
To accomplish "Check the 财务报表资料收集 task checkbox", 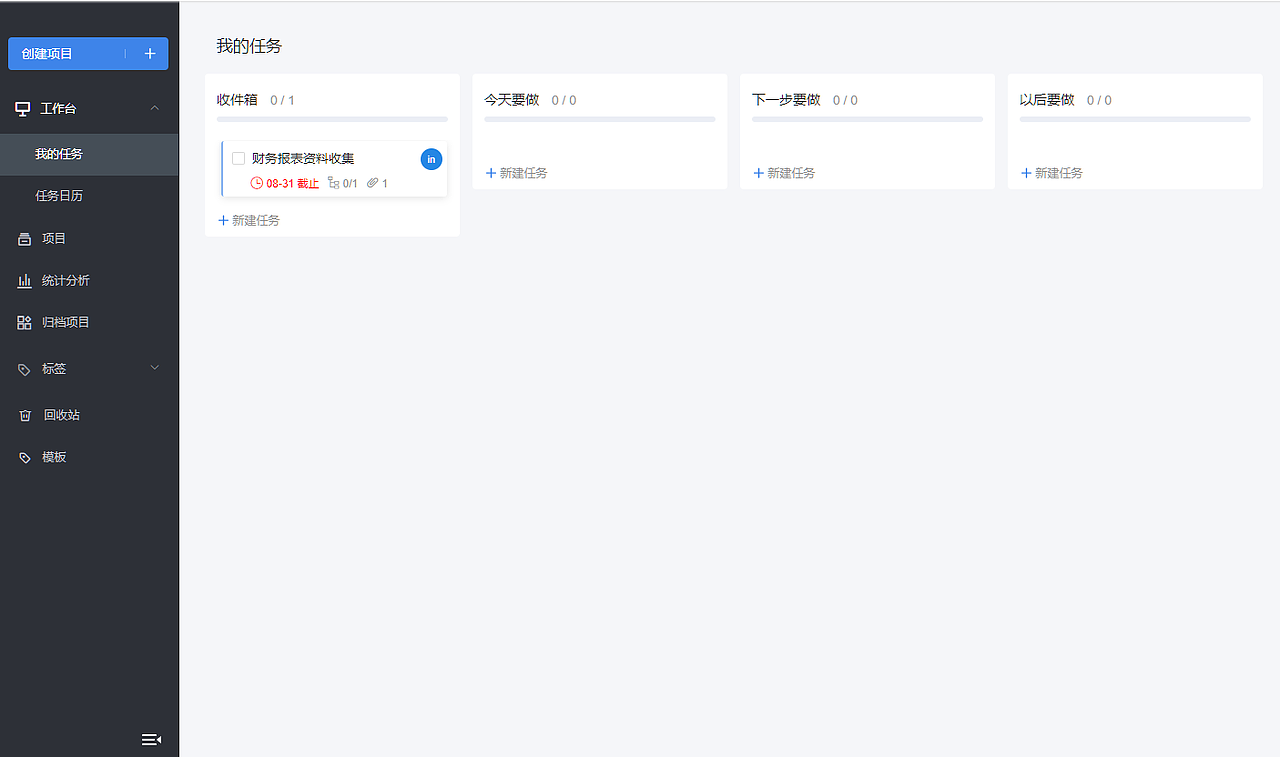I will tap(238, 158).
